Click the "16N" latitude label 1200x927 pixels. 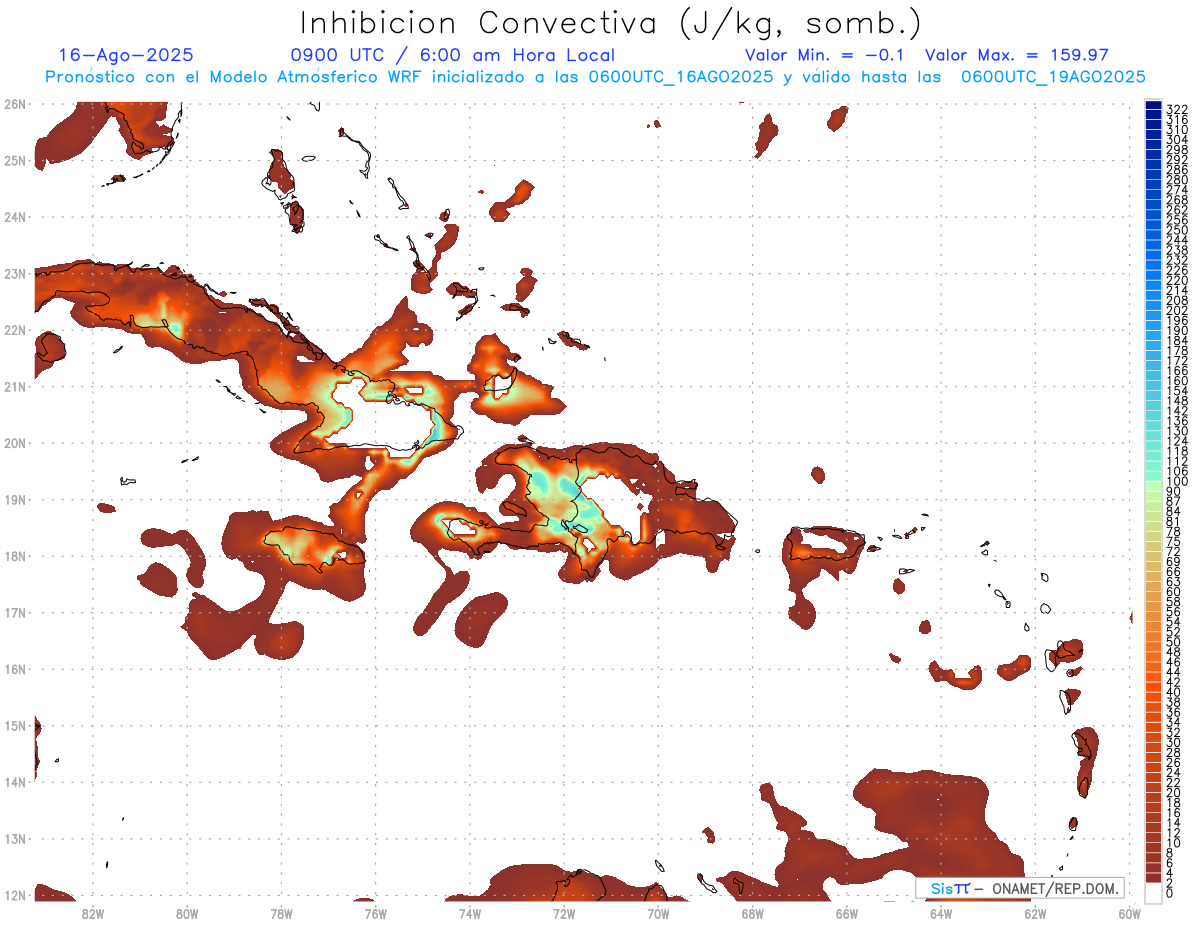(x=15, y=669)
